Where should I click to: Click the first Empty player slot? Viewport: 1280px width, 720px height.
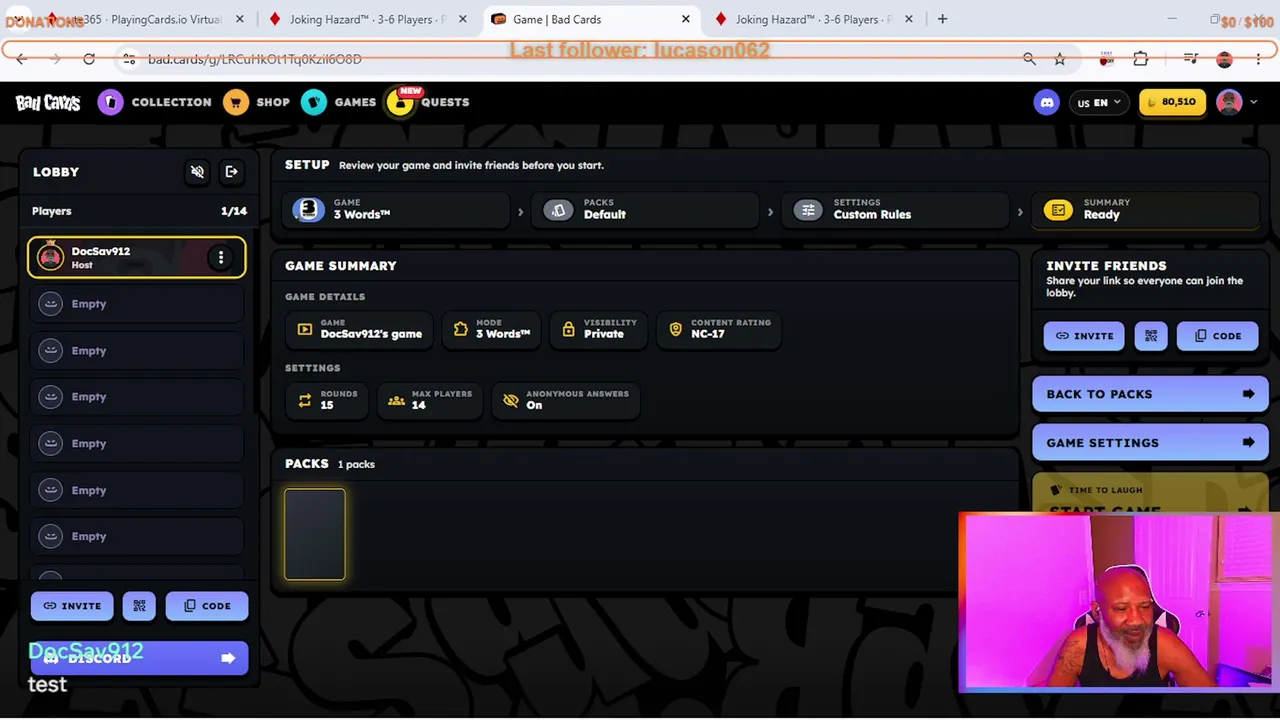pos(137,304)
